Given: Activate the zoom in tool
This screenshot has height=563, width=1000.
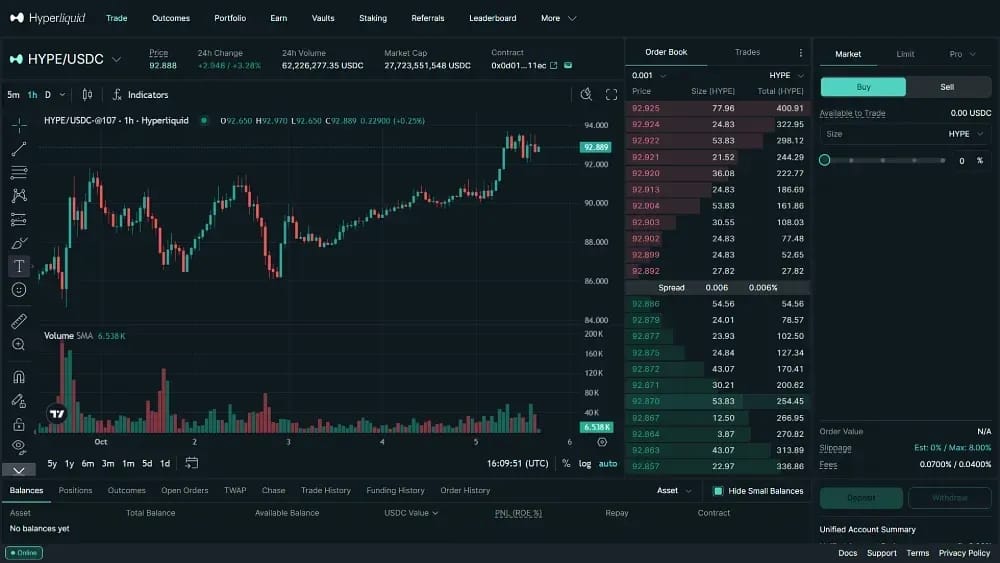Looking at the screenshot, I should click(x=19, y=345).
